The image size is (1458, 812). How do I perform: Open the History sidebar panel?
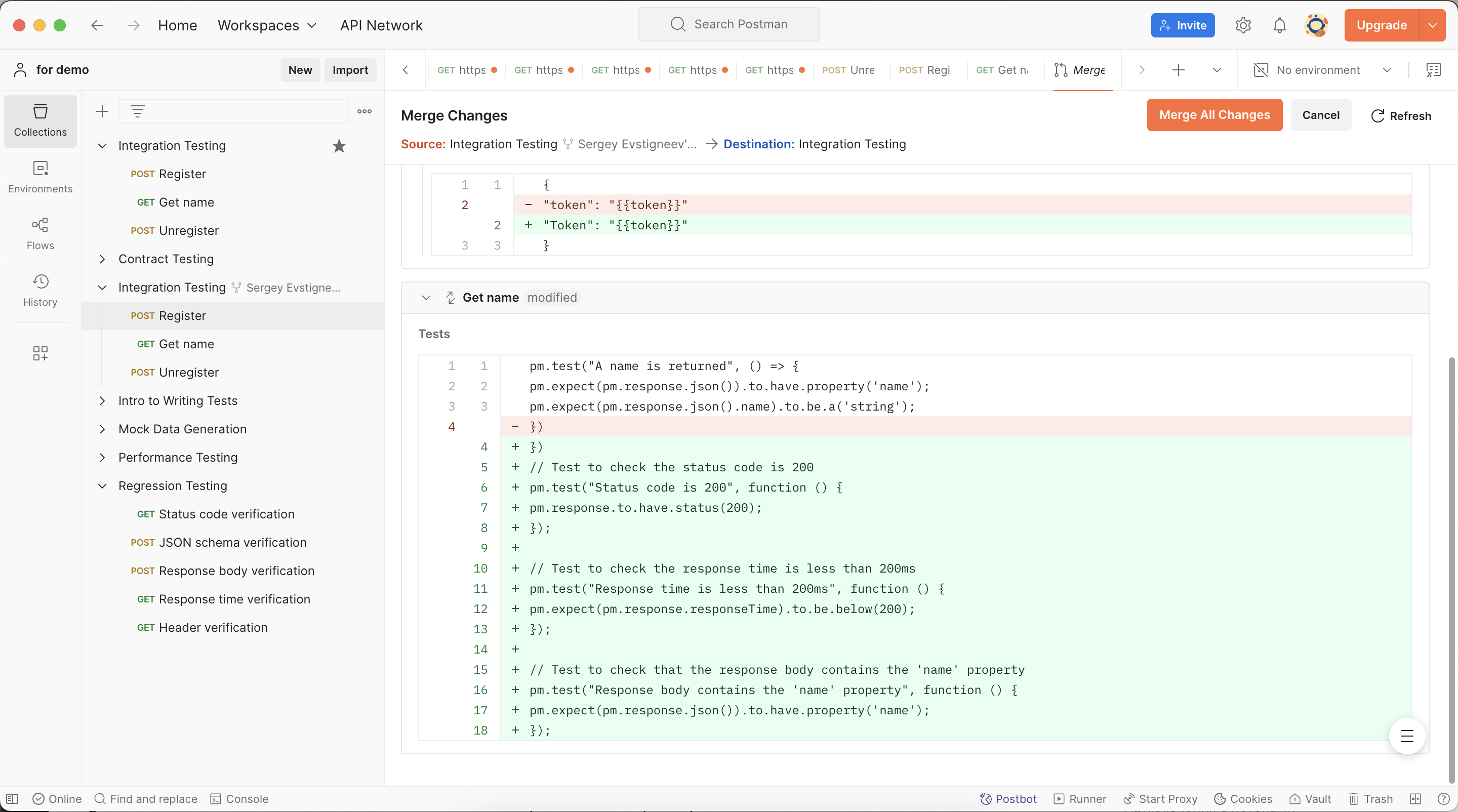coord(40,291)
